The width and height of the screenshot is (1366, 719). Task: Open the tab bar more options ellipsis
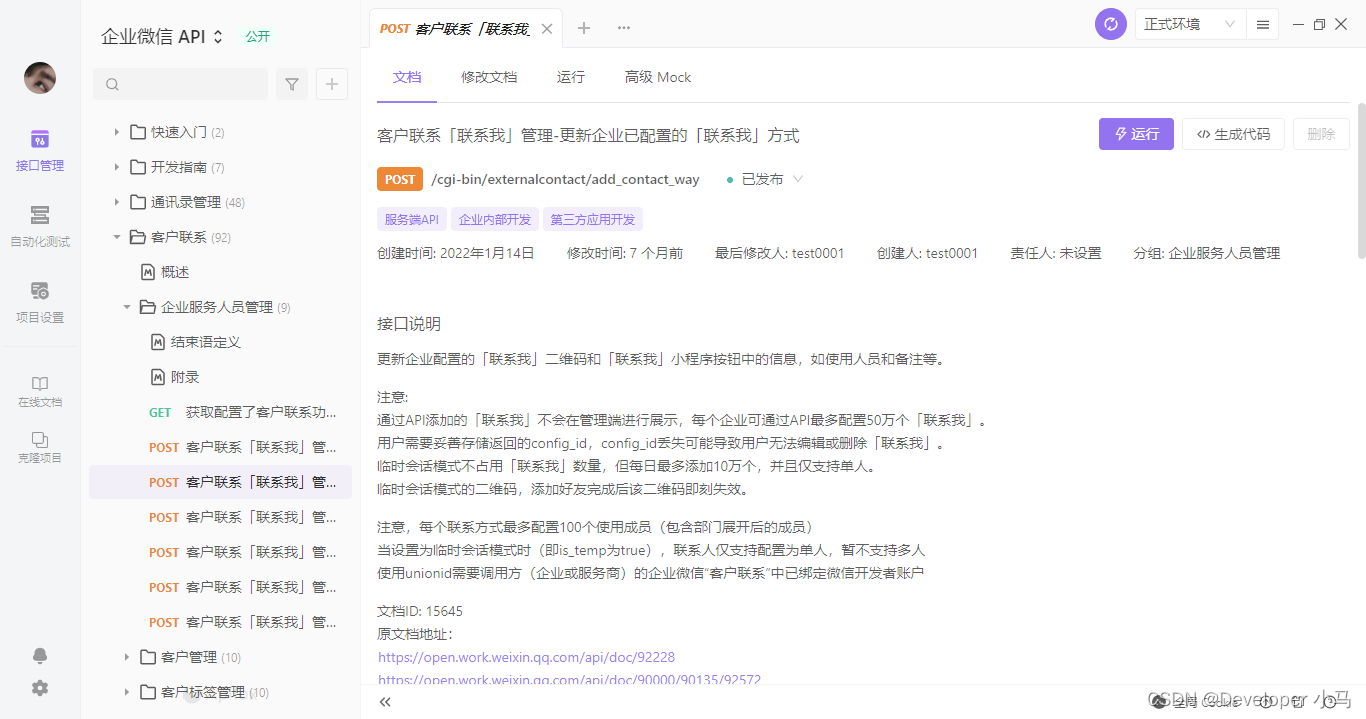coord(624,28)
